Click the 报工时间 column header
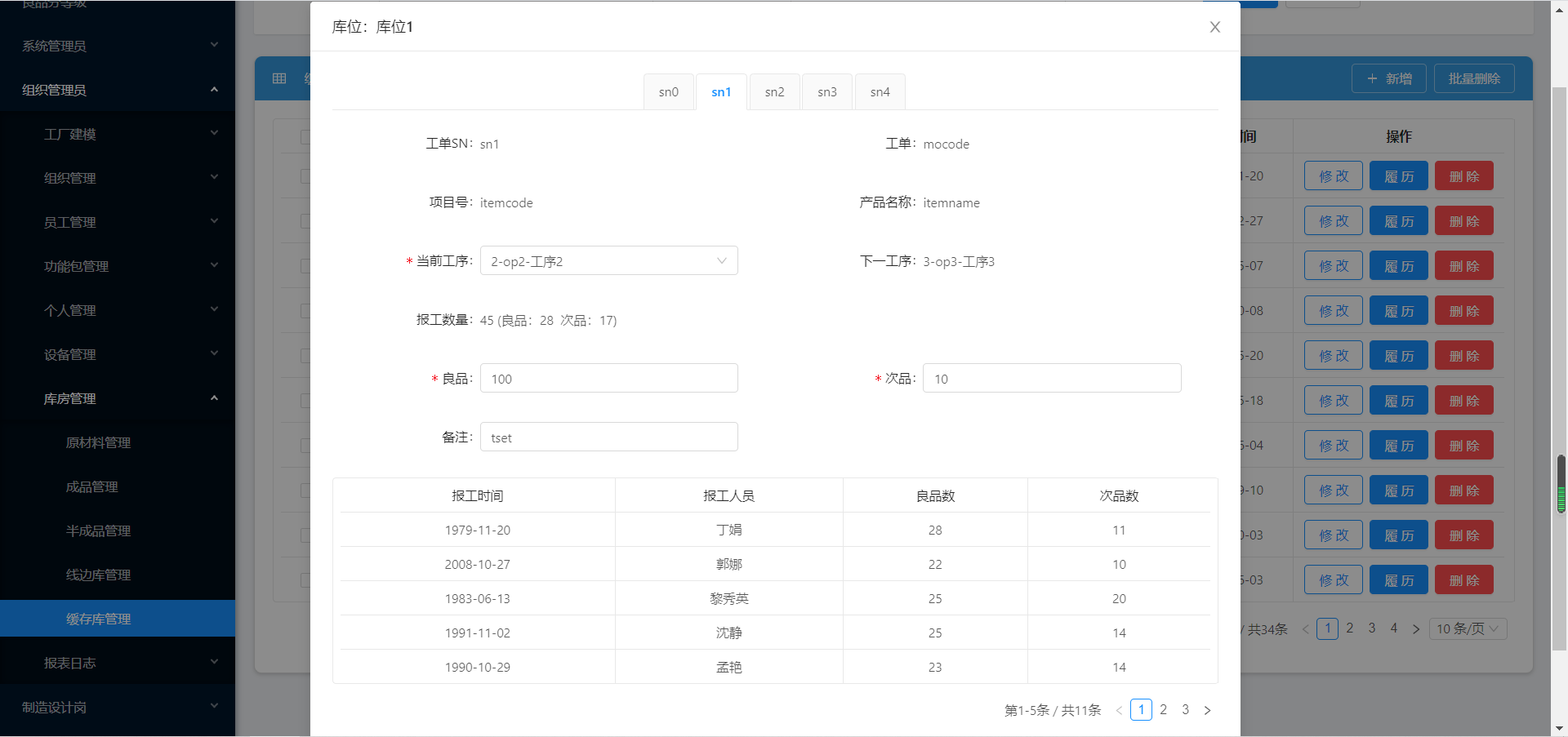 tap(478, 495)
